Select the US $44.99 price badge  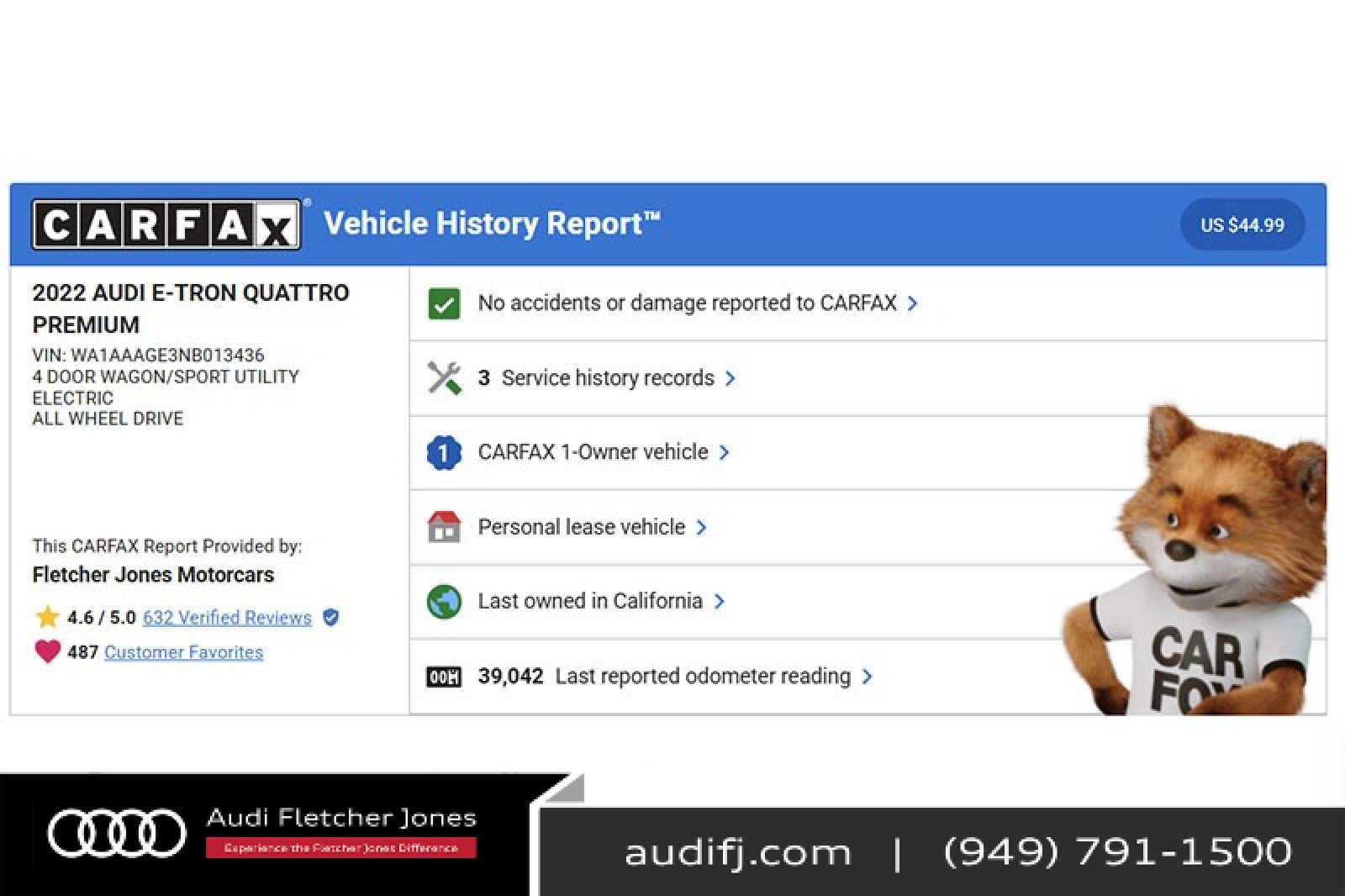(x=1242, y=224)
